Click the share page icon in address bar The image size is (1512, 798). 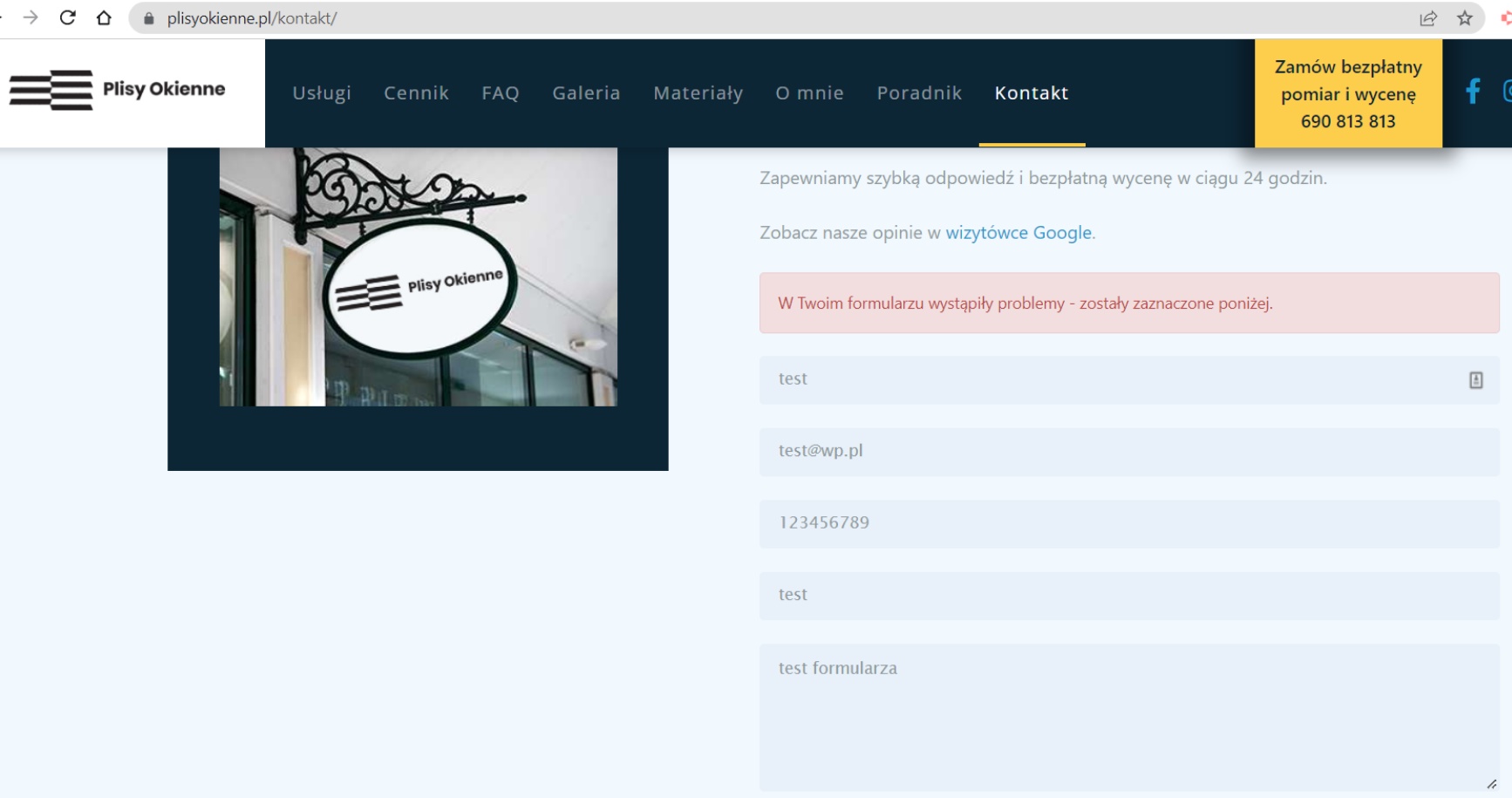tap(1428, 18)
